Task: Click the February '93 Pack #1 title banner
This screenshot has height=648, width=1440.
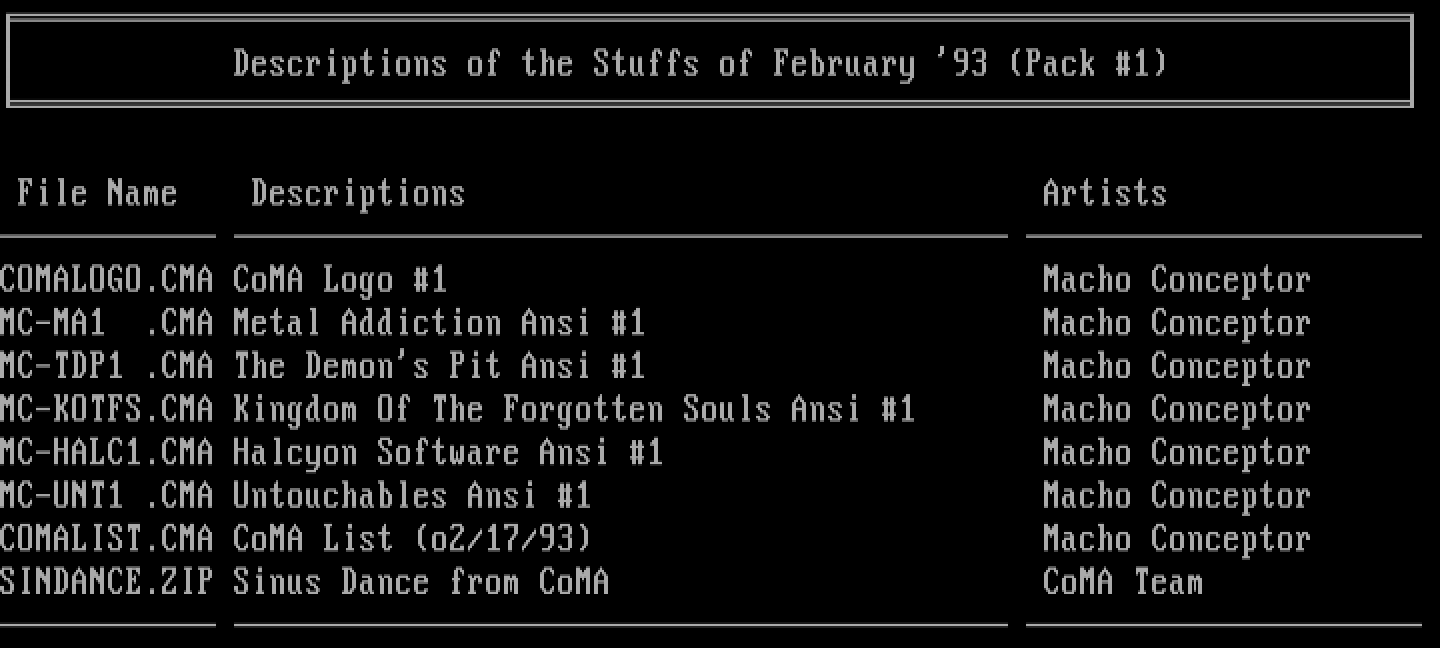Action: tap(700, 64)
